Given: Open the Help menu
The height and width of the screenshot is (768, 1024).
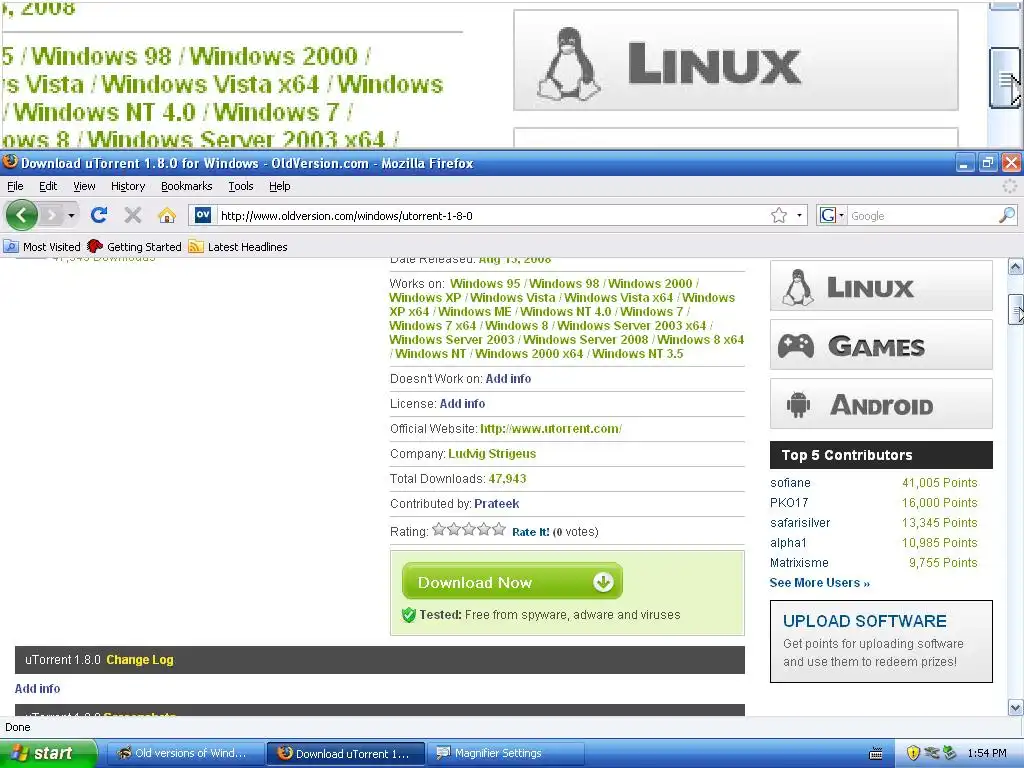Looking at the screenshot, I should coord(280,186).
